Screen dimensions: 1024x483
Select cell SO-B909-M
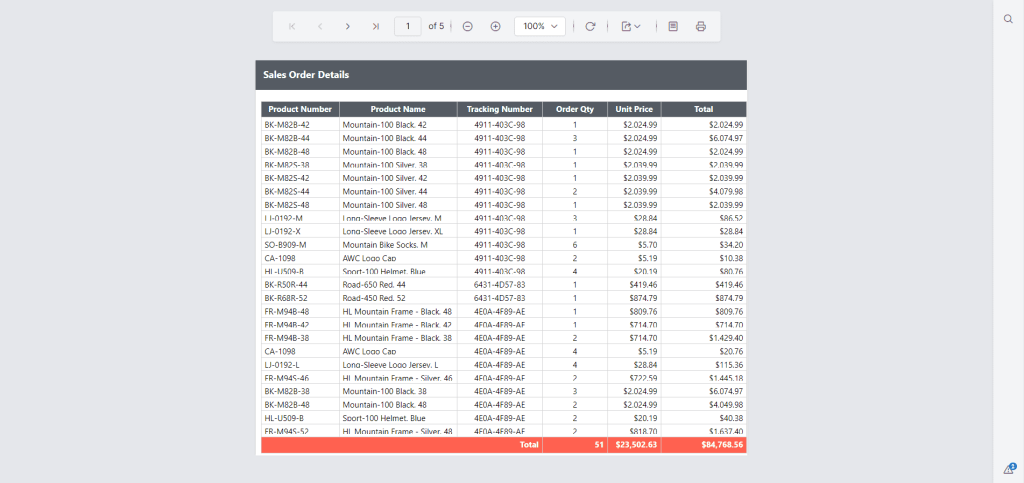pyautogui.click(x=300, y=245)
